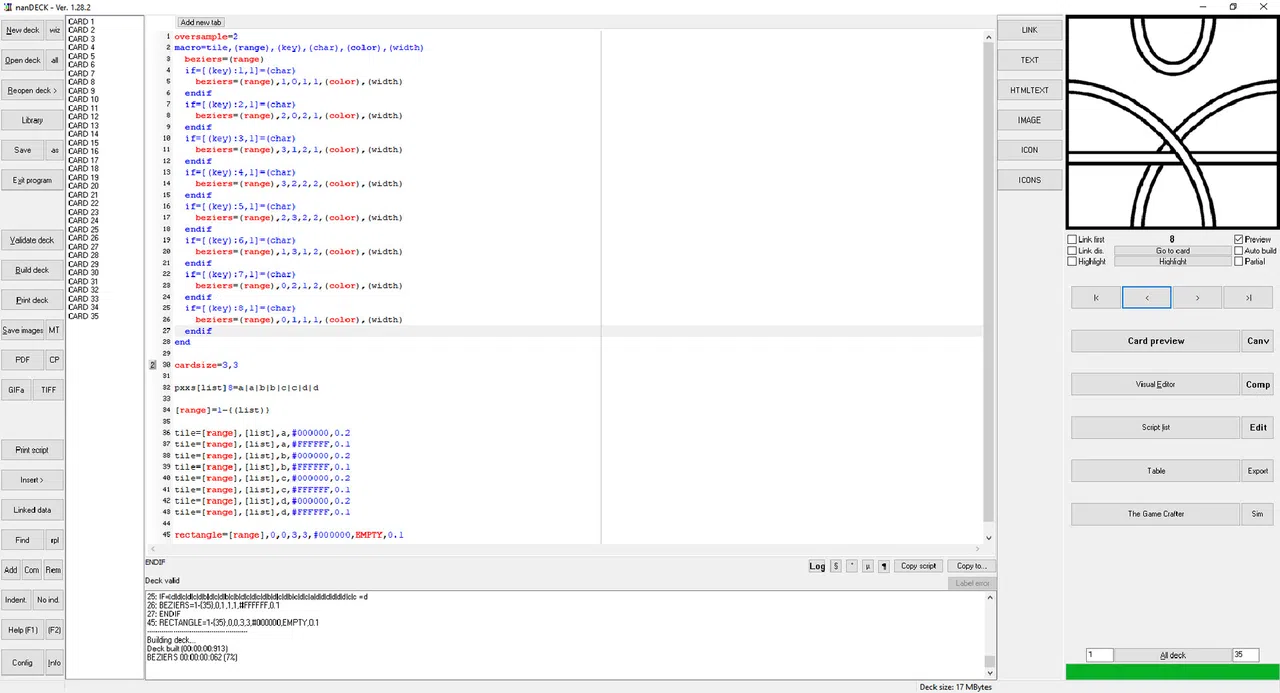1280x693 pixels.
Task: Click the Add new tab label
Action: [x=201, y=22]
